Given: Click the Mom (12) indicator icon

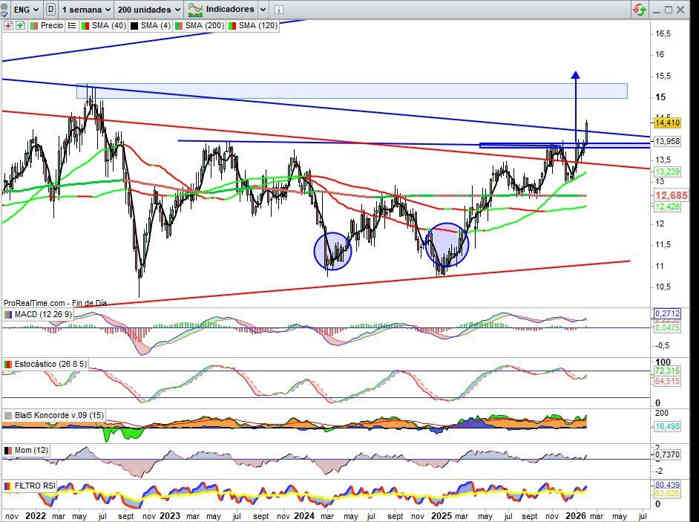Looking at the screenshot, I should 7,451.
